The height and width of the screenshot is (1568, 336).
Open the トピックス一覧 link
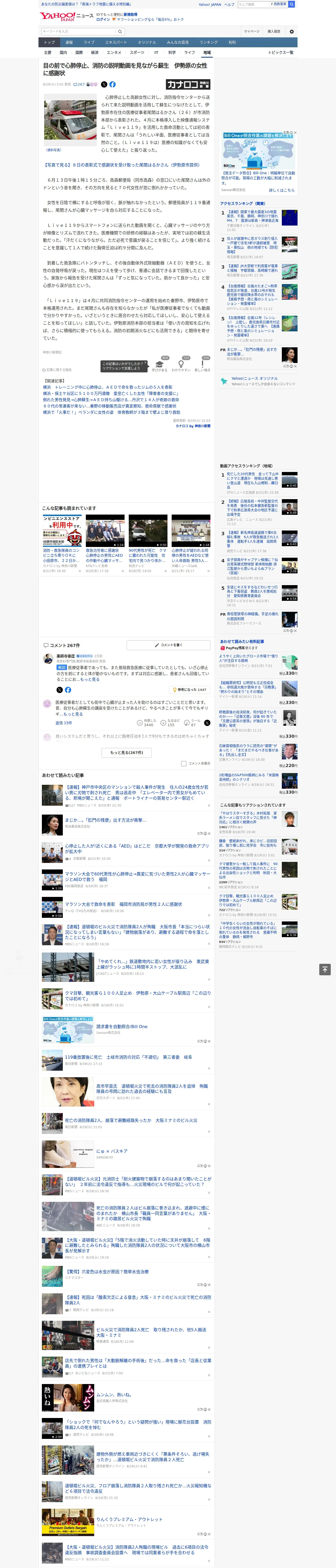(281, 52)
